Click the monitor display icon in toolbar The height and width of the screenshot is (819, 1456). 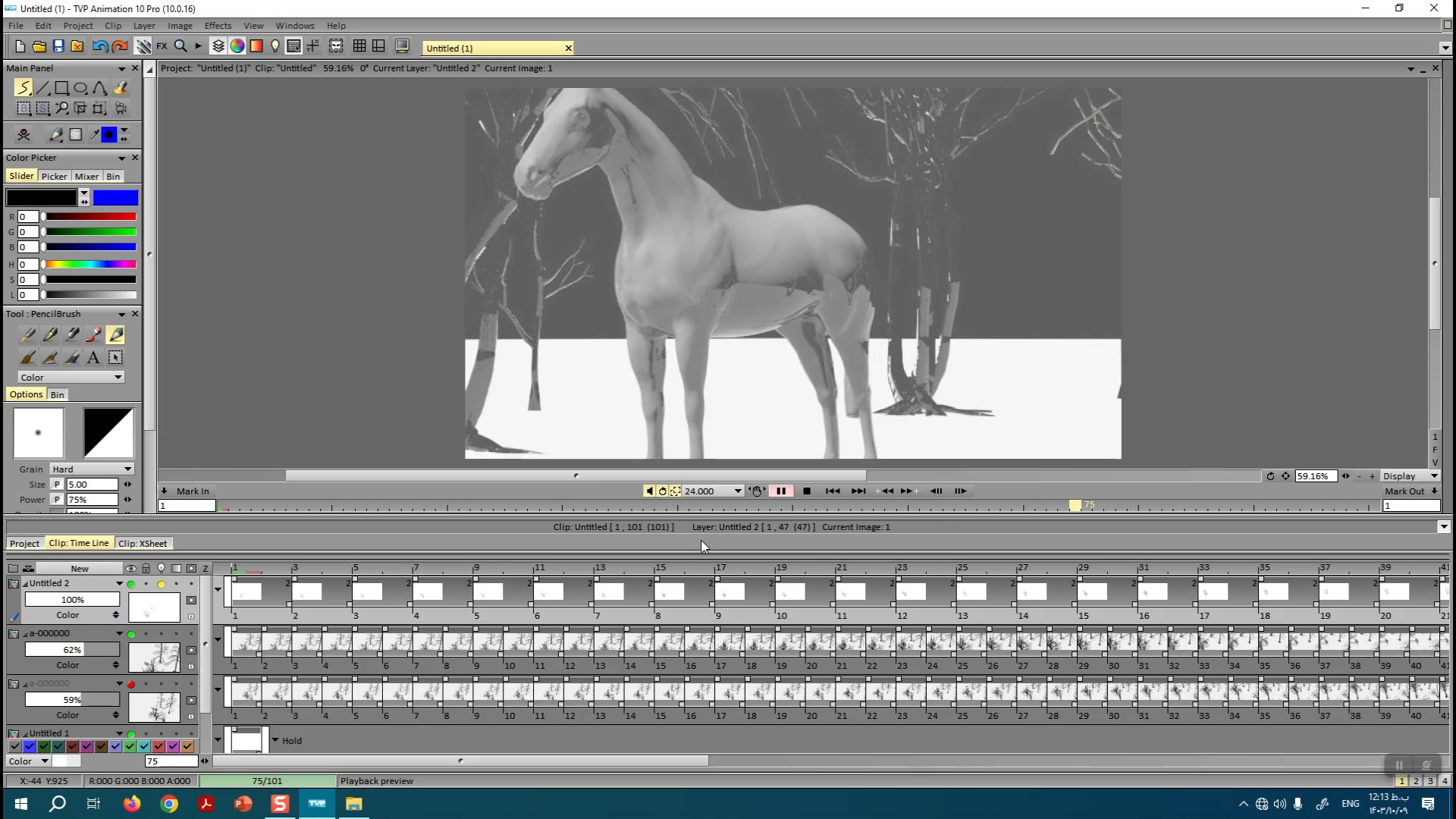click(x=403, y=46)
